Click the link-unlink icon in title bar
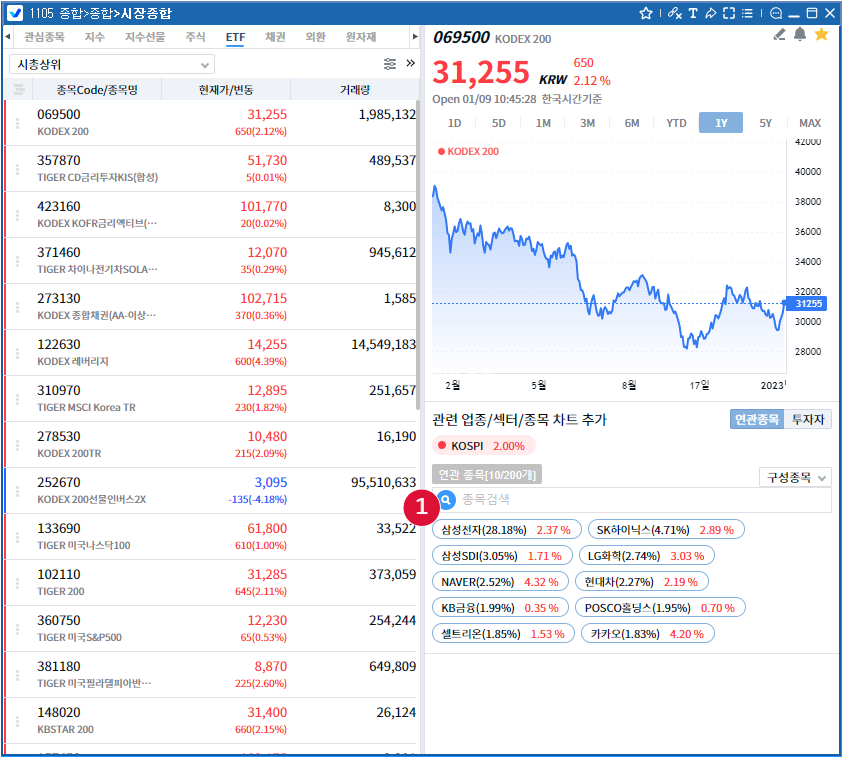Screen dimensions: 843x758 point(674,14)
